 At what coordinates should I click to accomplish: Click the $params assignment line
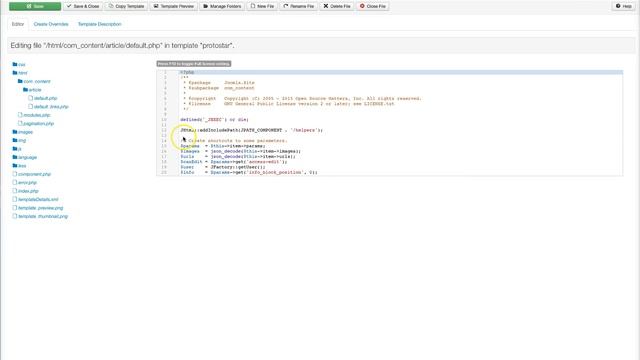point(223,146)
